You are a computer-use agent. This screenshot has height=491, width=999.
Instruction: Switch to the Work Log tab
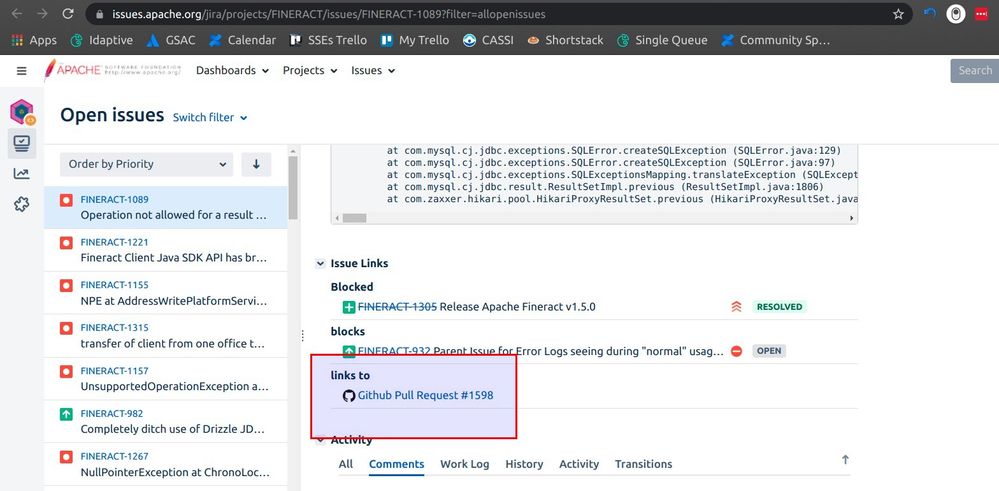click(x=465, y=464)
